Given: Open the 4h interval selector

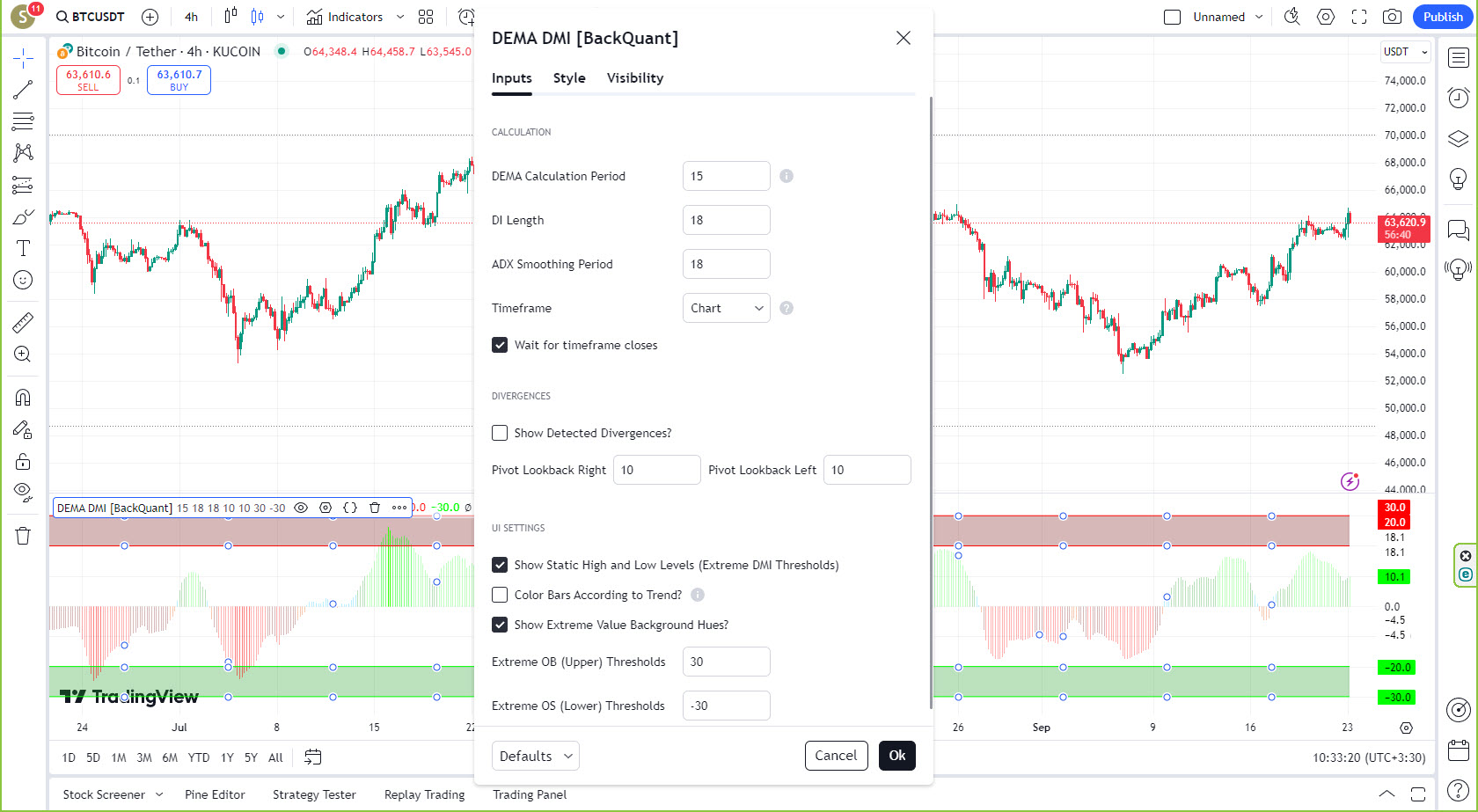Looking at the screenshot, I should (192, 16).
